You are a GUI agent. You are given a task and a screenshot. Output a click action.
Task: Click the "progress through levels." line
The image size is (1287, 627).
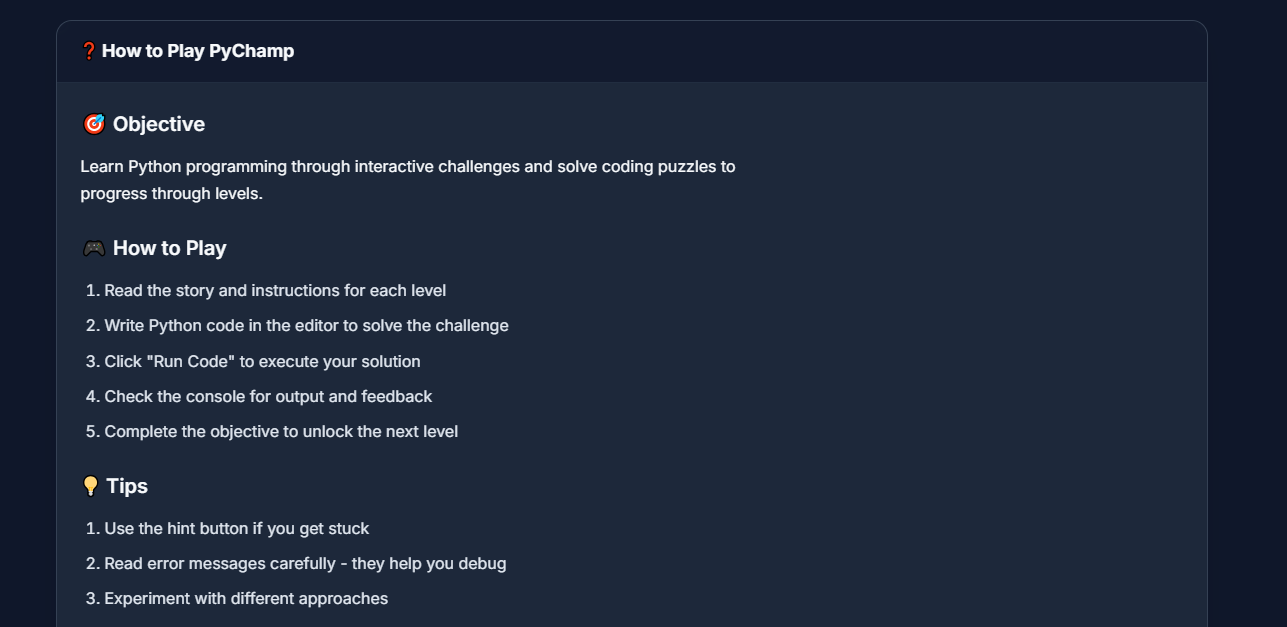[171, 193]
